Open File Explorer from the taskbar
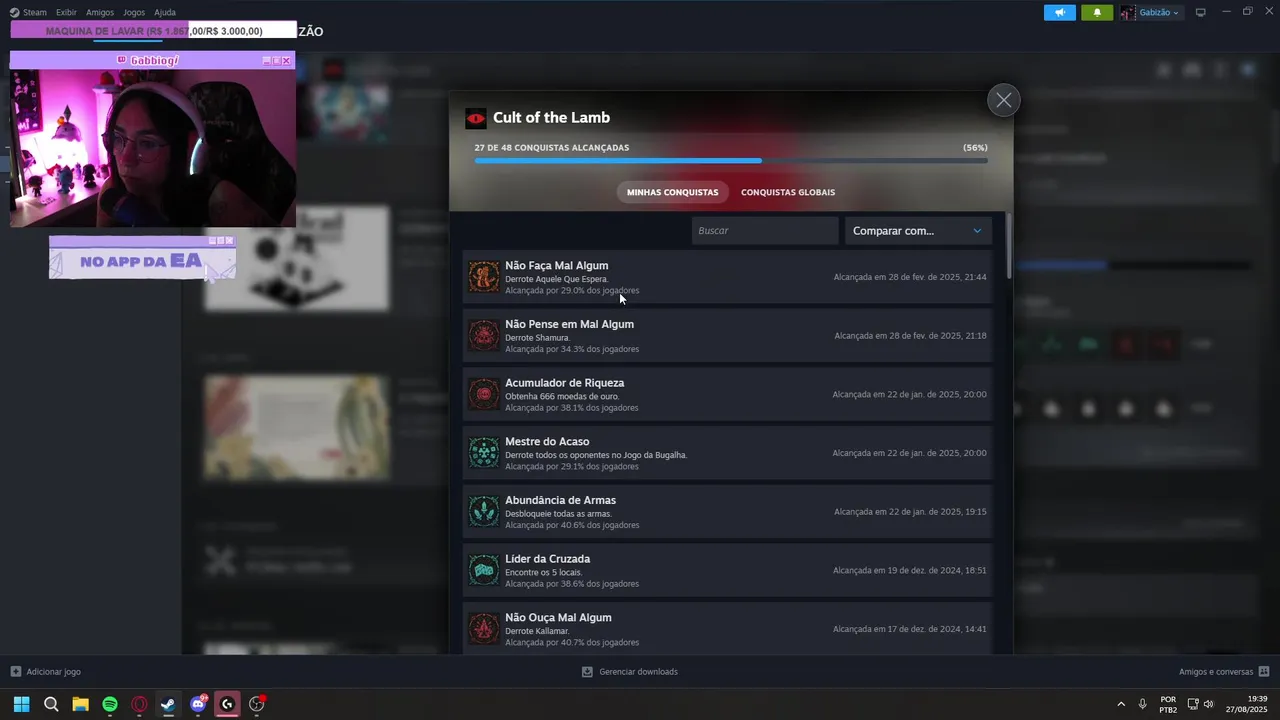Viewport: 1280px width, 720px height. coord(80,704)
